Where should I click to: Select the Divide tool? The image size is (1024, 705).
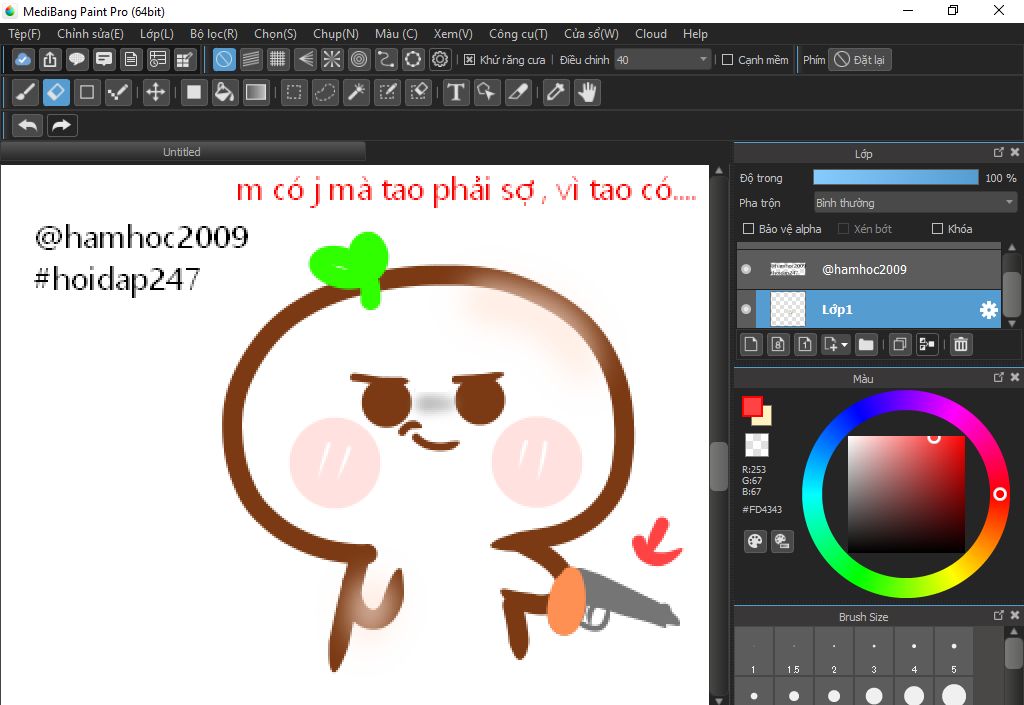point(518,92)
